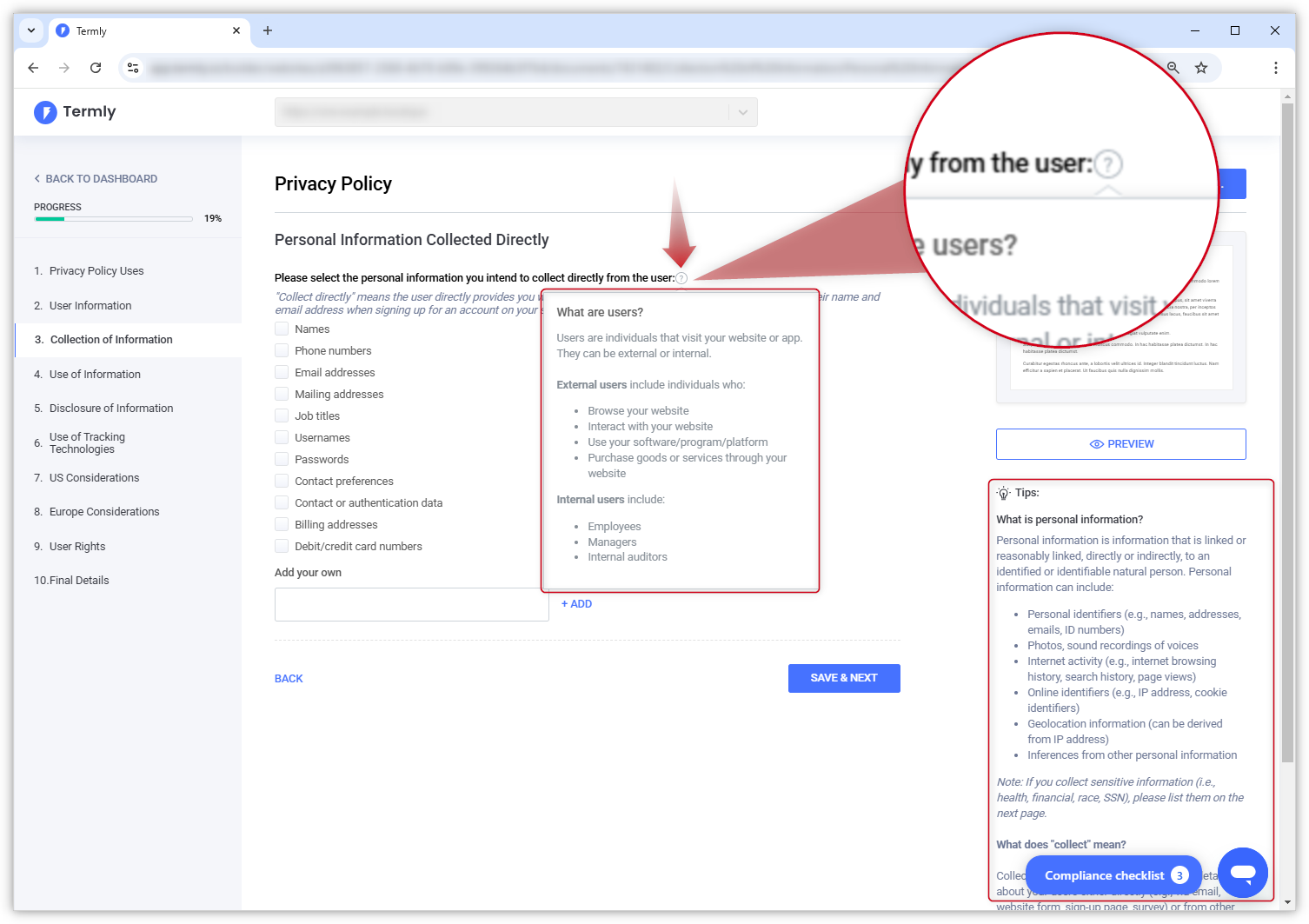Click the Add your own input field
1309x924 pixels.
click(x=411, y=604)
